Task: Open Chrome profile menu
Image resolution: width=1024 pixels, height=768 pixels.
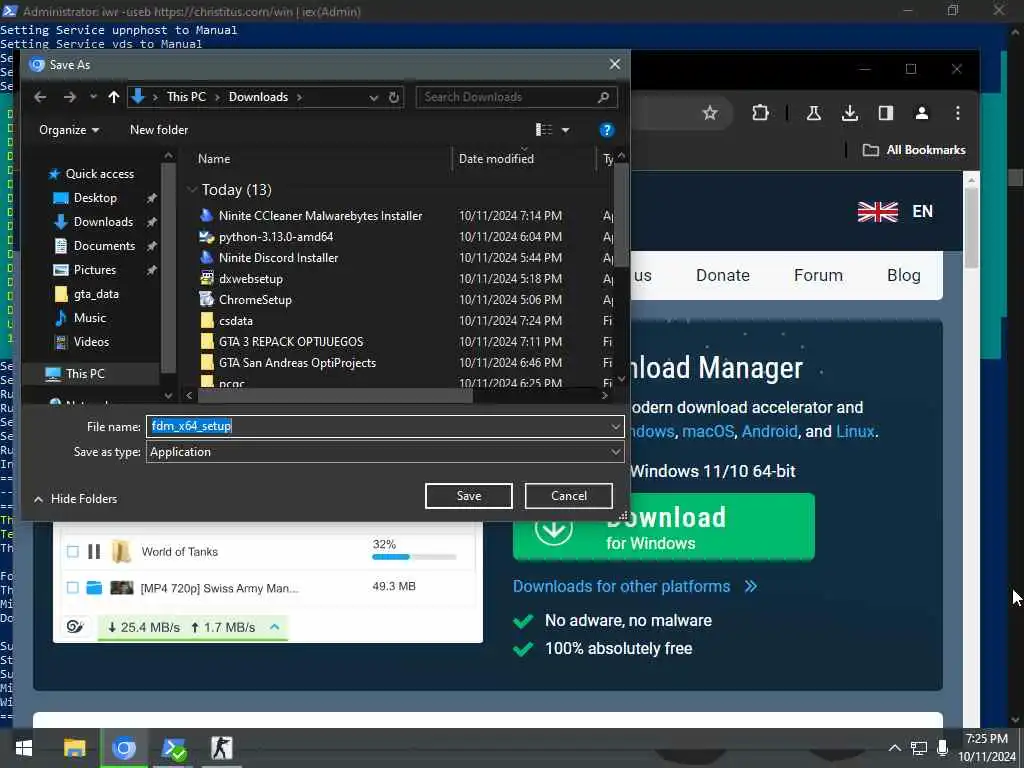Action: (921, 113)
